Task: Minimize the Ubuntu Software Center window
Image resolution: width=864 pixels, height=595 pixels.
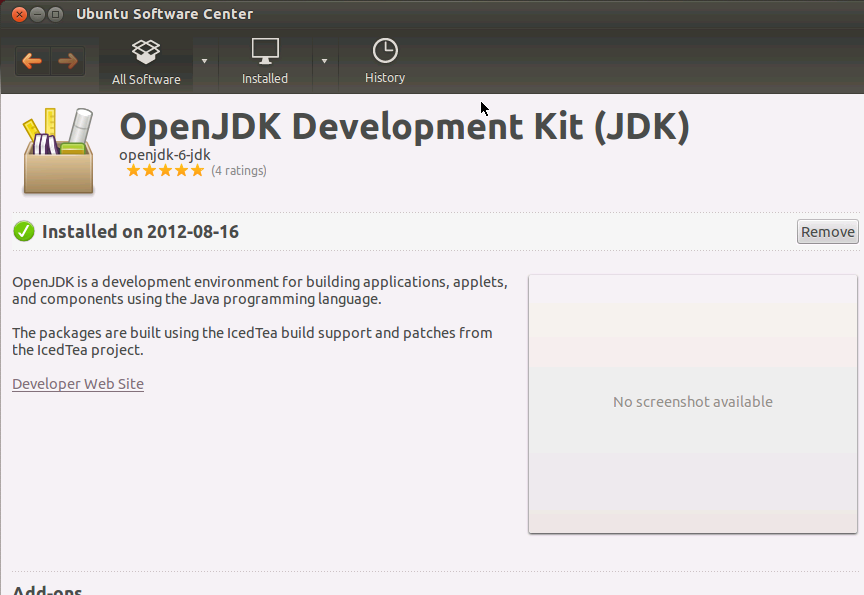Action: (37, 14)
